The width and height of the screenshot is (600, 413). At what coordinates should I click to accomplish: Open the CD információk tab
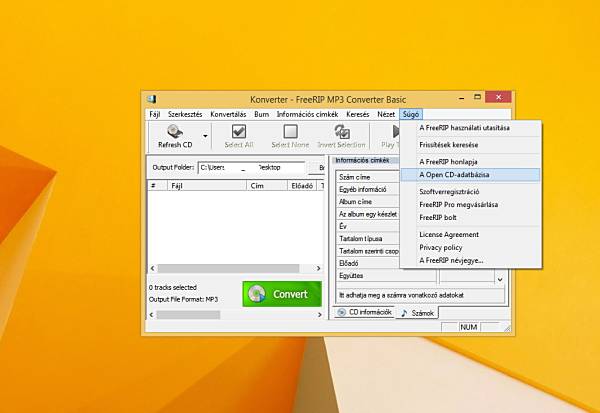coord(365,312)
